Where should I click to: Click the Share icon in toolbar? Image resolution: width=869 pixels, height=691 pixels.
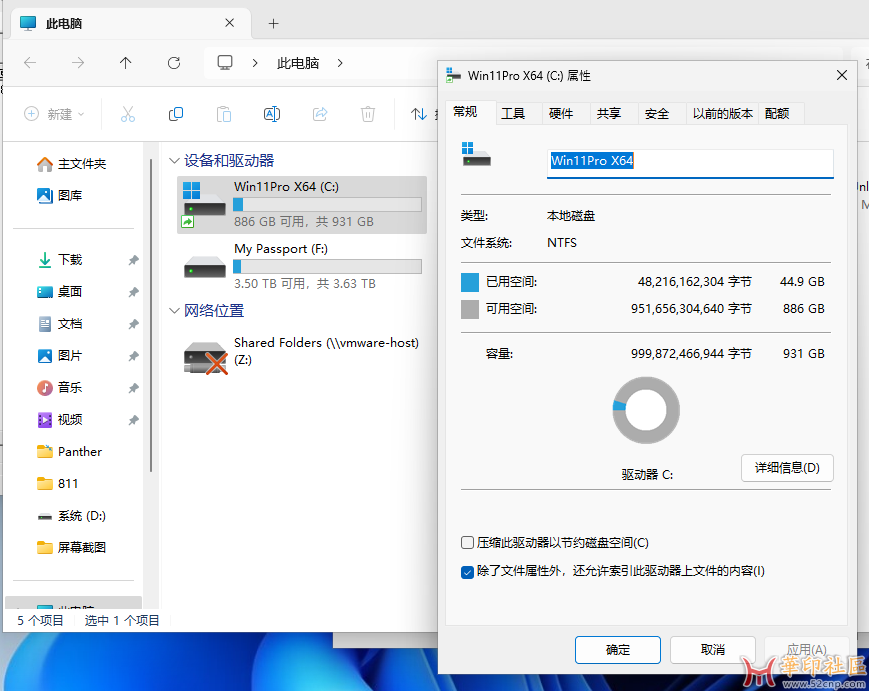(320, 114)
